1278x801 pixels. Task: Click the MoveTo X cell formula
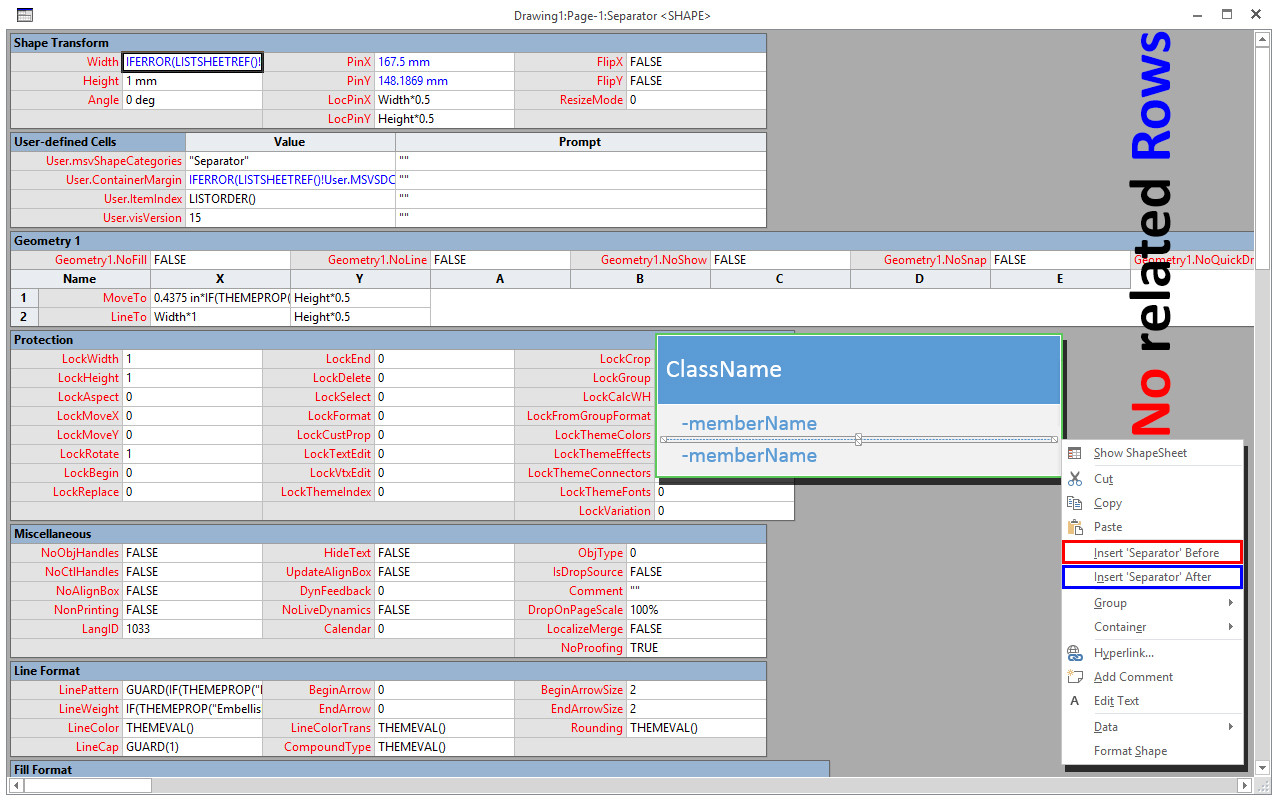click(x=220, y=298)
